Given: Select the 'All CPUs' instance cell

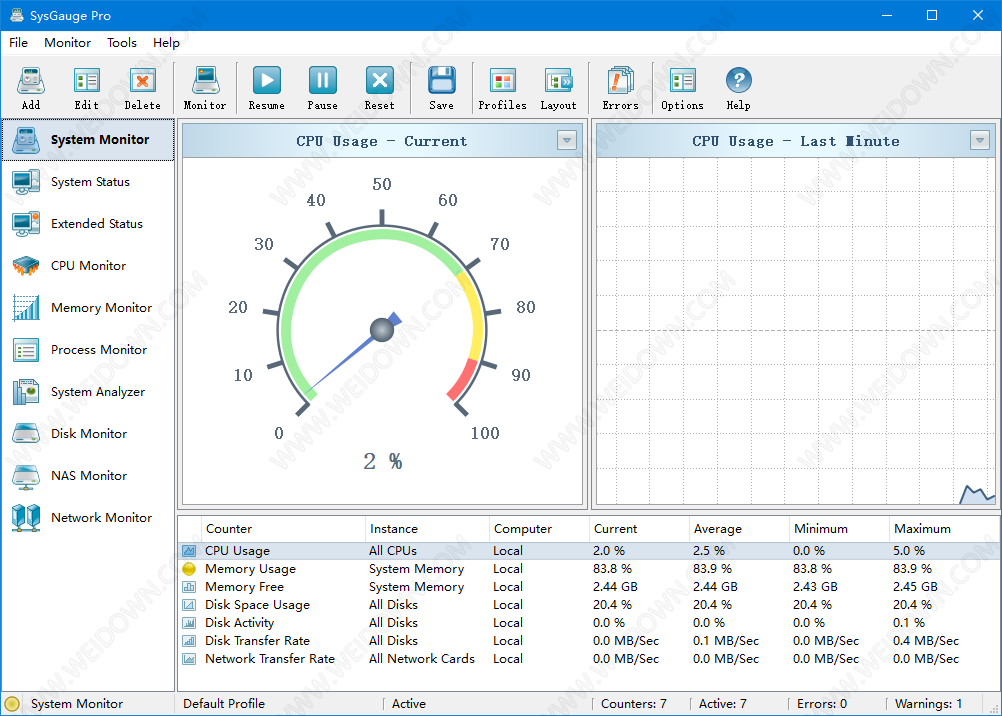Looking at the screenshot, I should (x=392, y=550).
